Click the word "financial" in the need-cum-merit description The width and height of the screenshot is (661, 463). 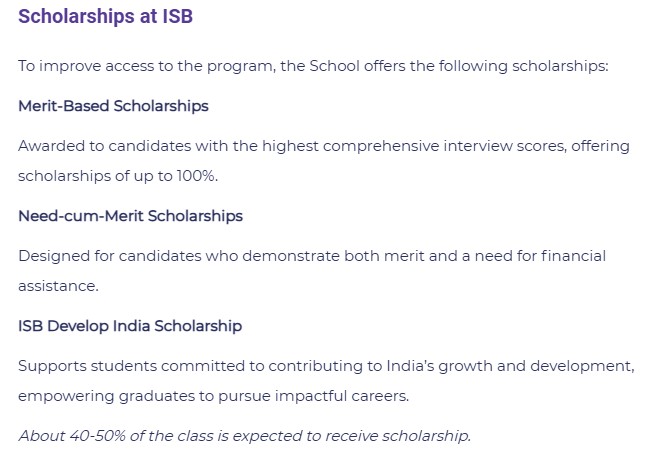(x=570, y=255)
